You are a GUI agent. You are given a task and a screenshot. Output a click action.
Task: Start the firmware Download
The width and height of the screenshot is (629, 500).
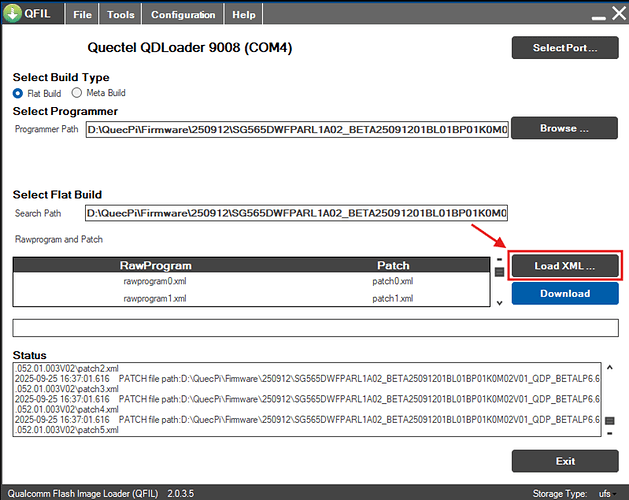(x=565, y=293)
